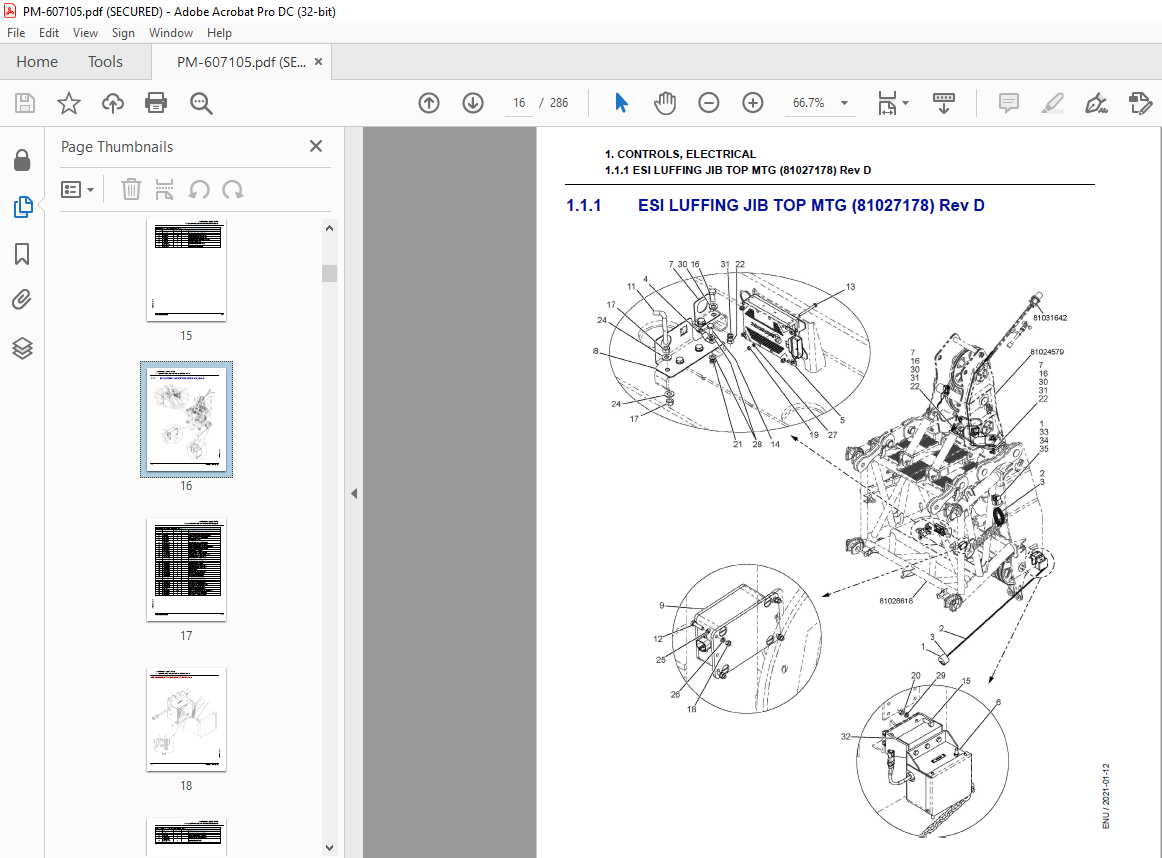Click thumbnails scrollbar up arrow
The image size is (1162, 858).
pos(330,228)
